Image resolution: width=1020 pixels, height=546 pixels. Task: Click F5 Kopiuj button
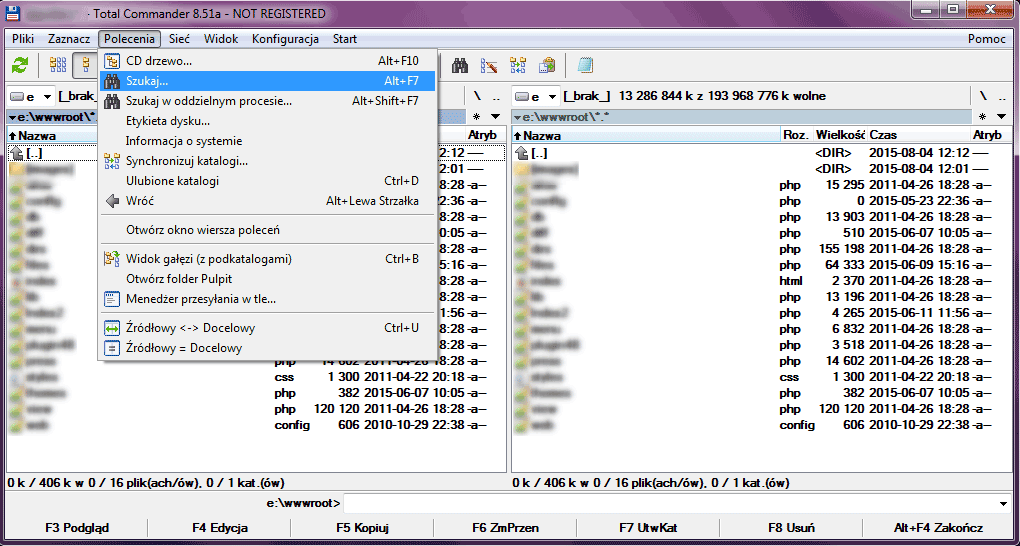pyautogui.click(x=362, y=528)
